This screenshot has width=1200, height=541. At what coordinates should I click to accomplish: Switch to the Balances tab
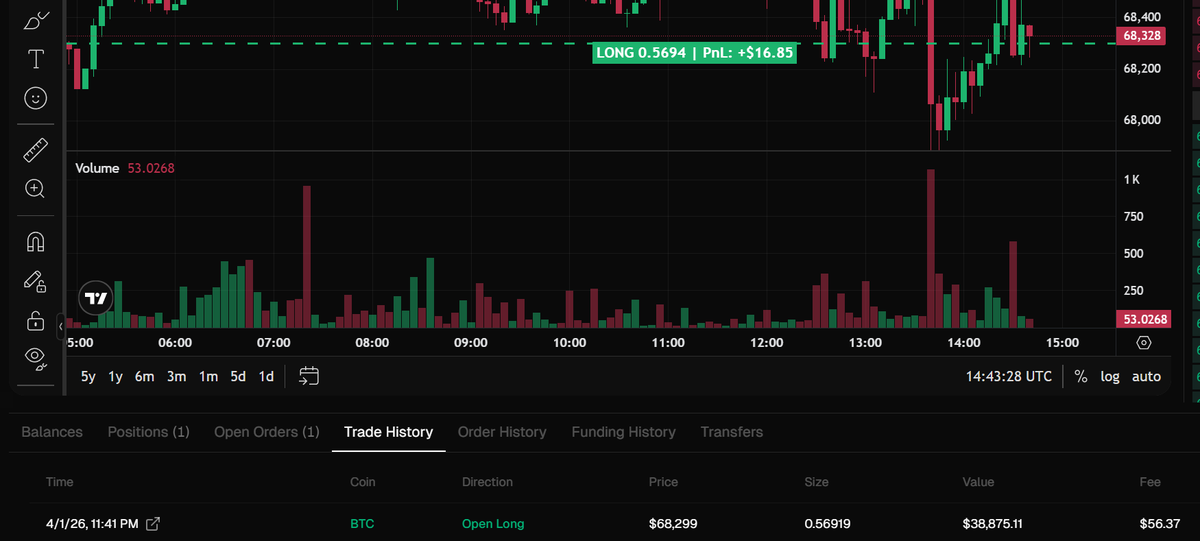coord(52,432)
